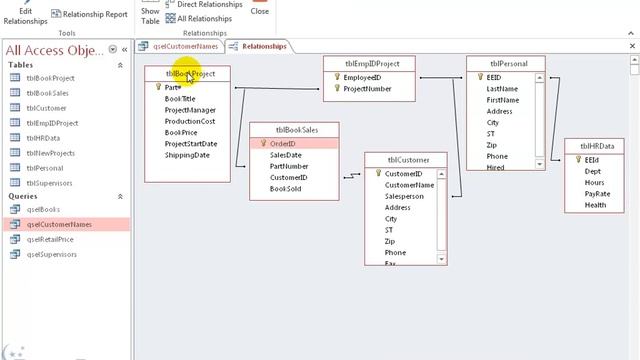Click scroll up arrow in tblCustomer field list
The height and width of the screenshot is (360, 640).
(441, 174)
